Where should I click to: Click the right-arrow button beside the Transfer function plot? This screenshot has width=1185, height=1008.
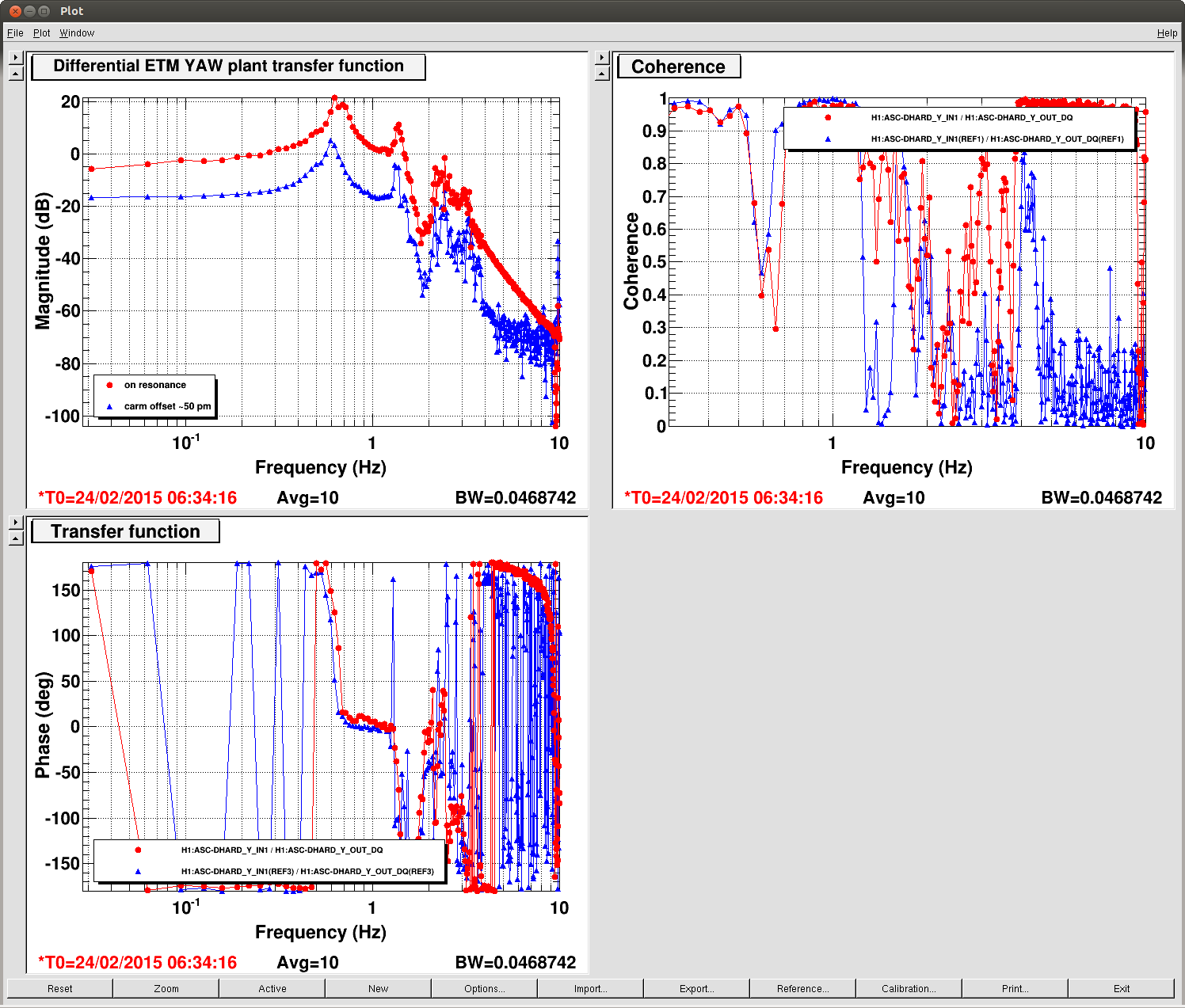(x=16, y=523)
